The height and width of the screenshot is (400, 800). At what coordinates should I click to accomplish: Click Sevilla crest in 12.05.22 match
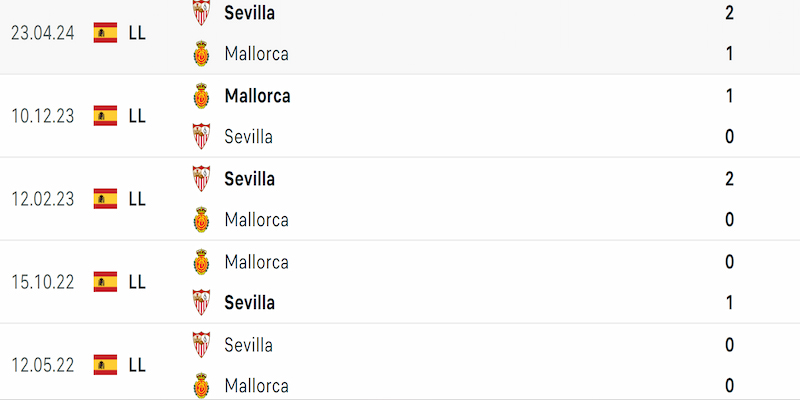coord(201,344)
